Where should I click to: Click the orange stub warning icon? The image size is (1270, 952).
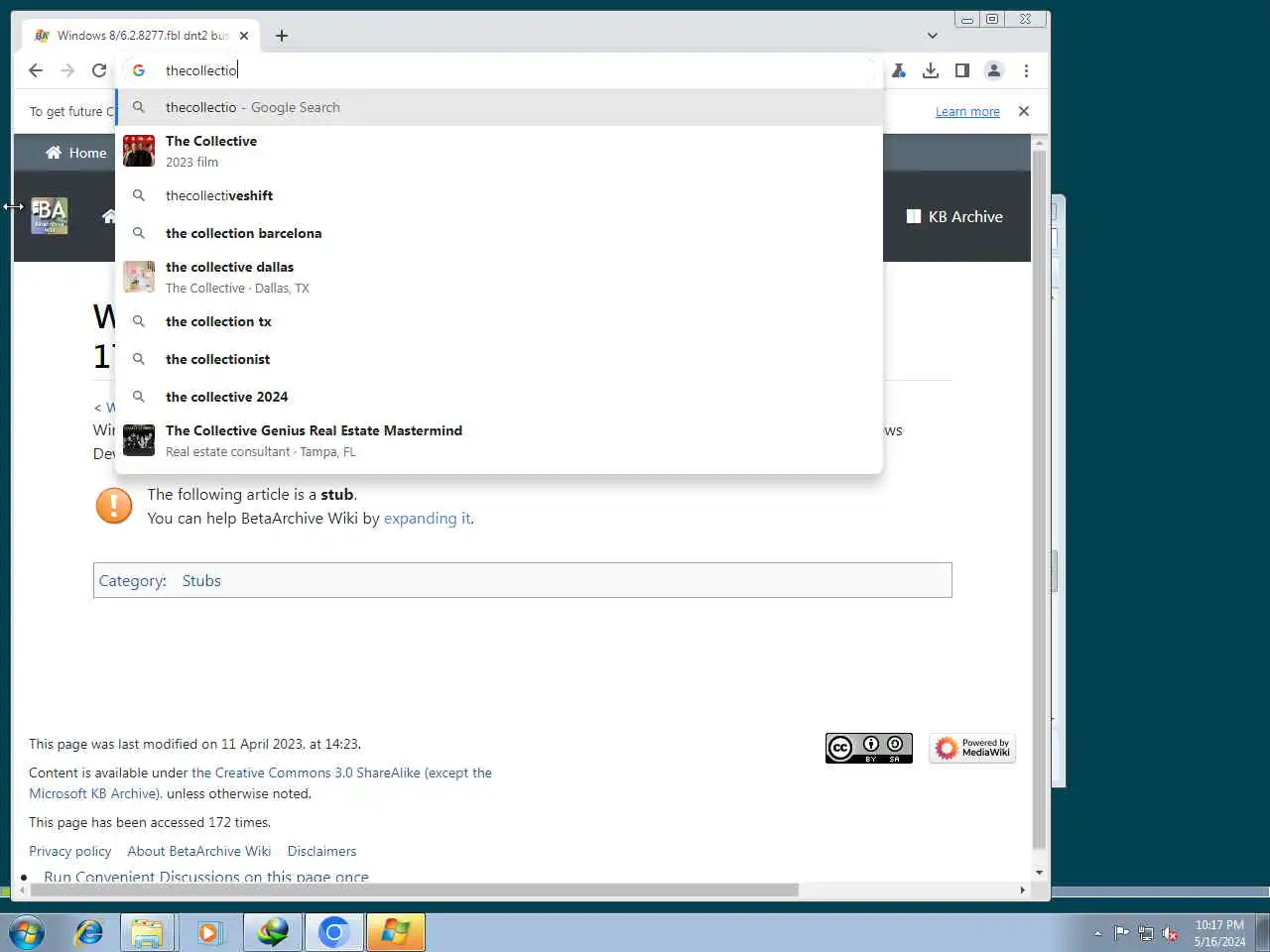114,506
